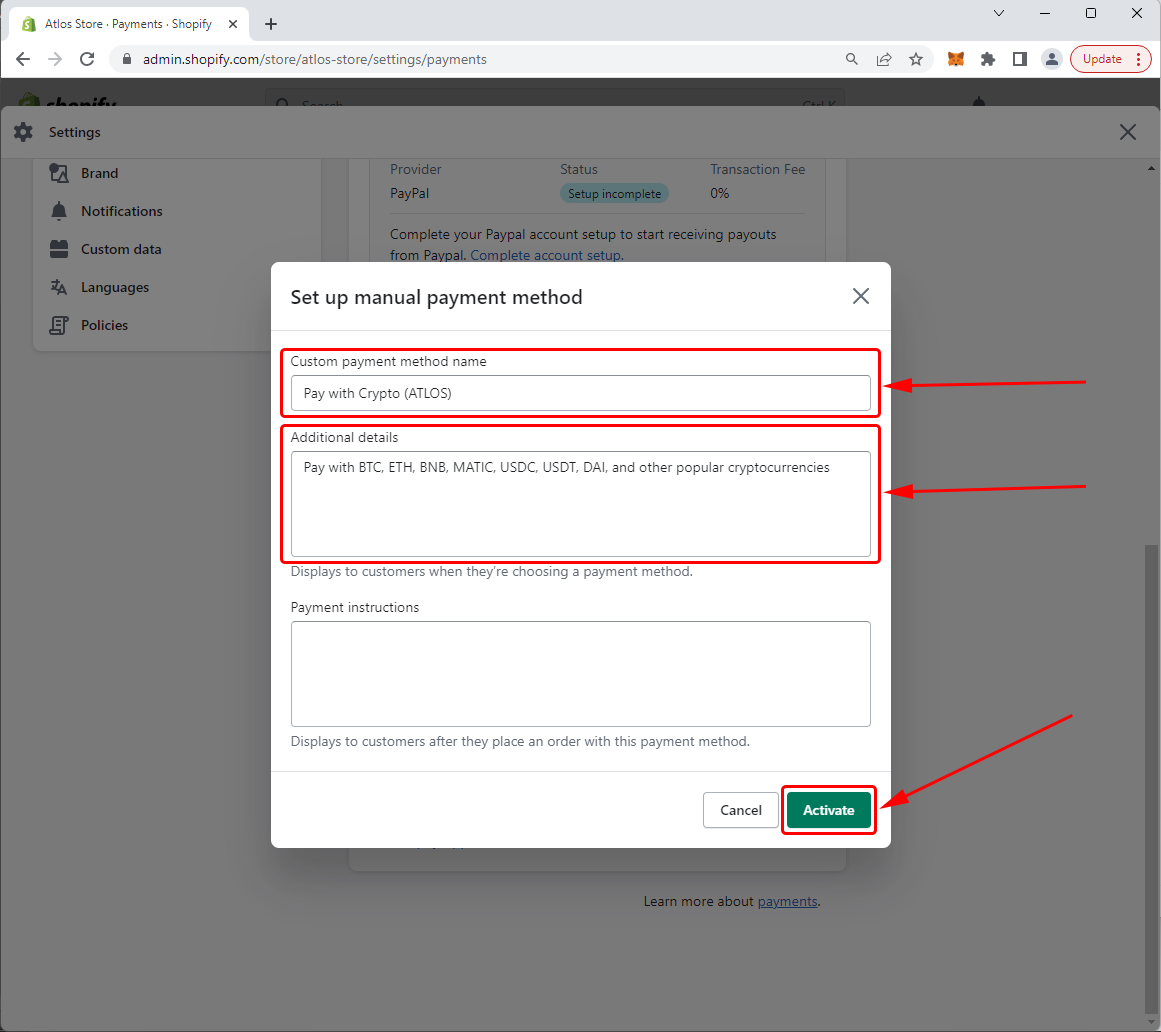The image size is (1161, 1032).
Task: Click the 'Set up manual payment method' title
Action: pos(436,297)
